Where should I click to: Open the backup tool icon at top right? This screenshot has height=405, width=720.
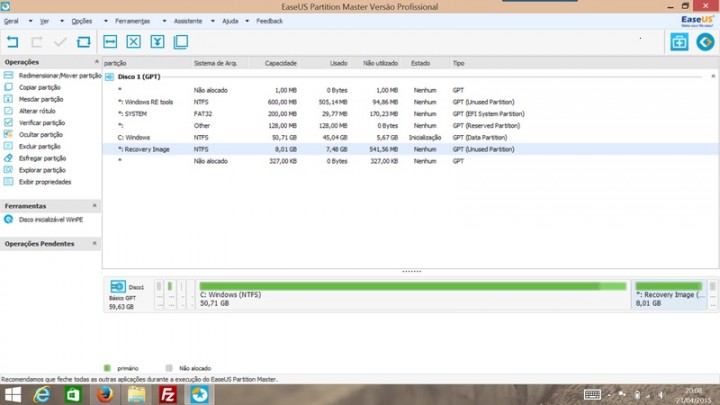point(679,42)
